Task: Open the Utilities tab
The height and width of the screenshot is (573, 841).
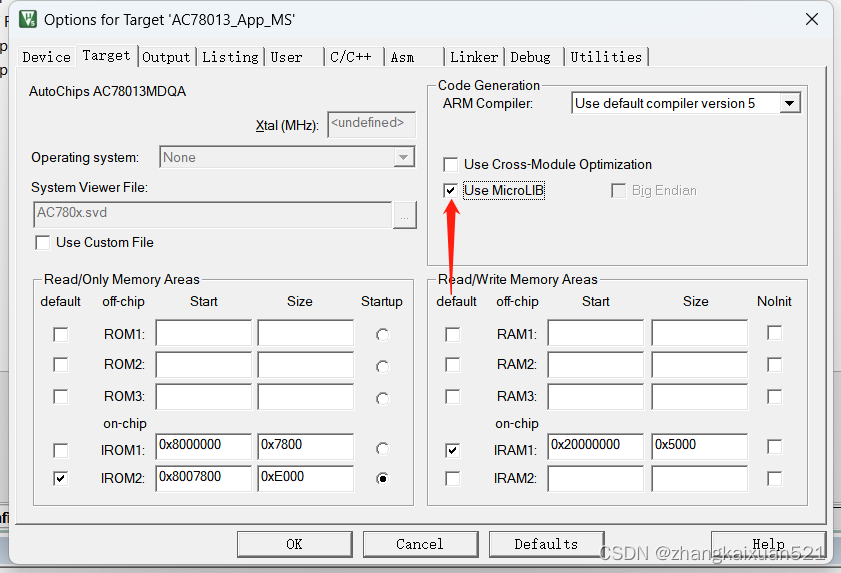Action: pos(606,57)
